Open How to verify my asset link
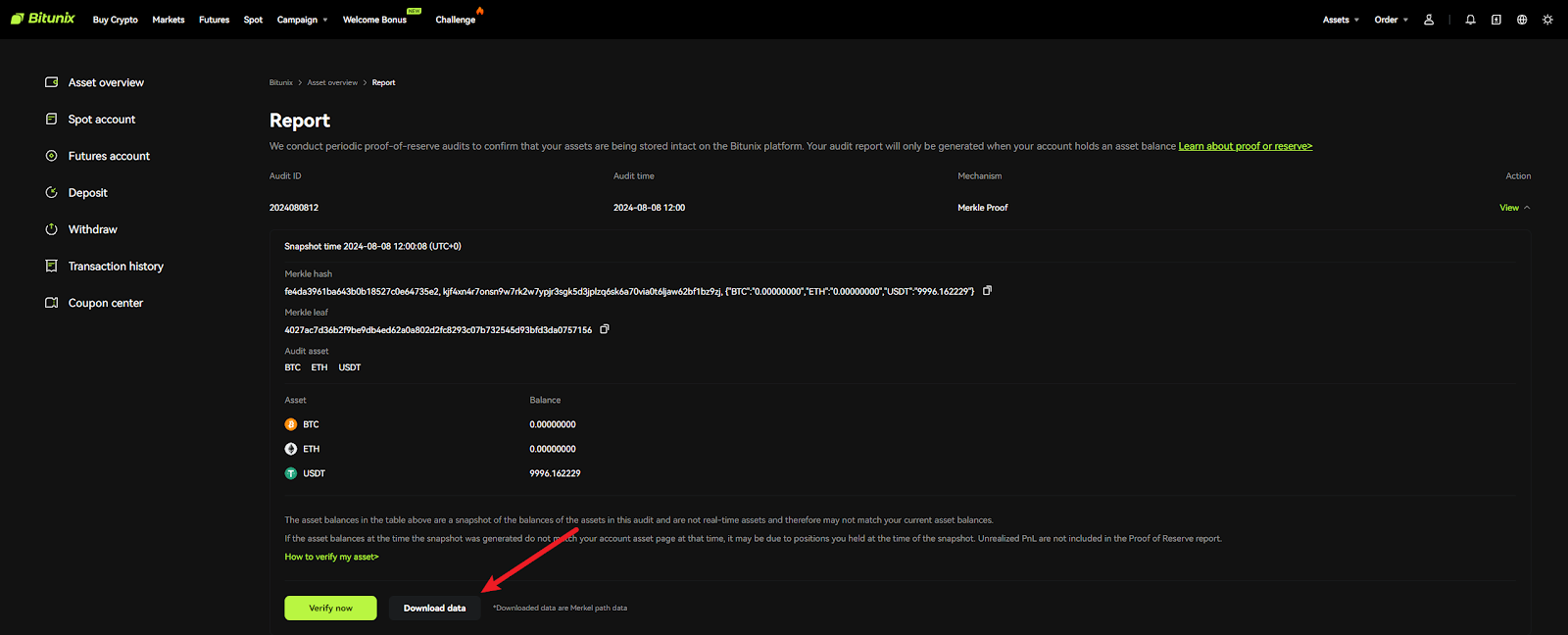This screenshot has height=635, width=1568. [331, 557]
